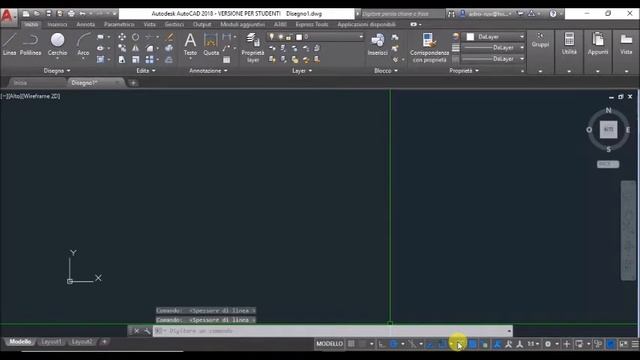
Task: Click the Inserisci block icon
Action: click(378, 44)
